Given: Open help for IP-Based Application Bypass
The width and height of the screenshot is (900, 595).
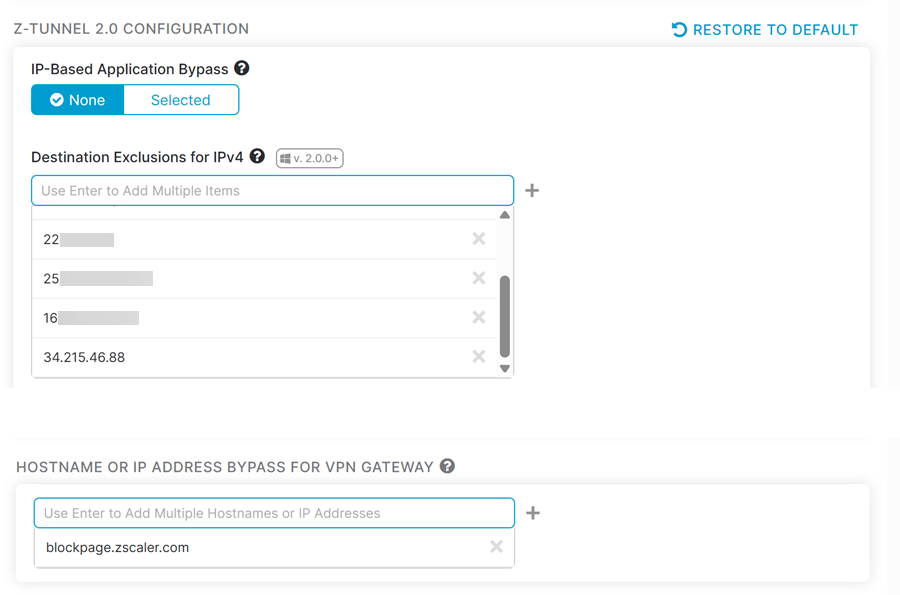Looking at the screenshot, I should [x=241, y=69].
